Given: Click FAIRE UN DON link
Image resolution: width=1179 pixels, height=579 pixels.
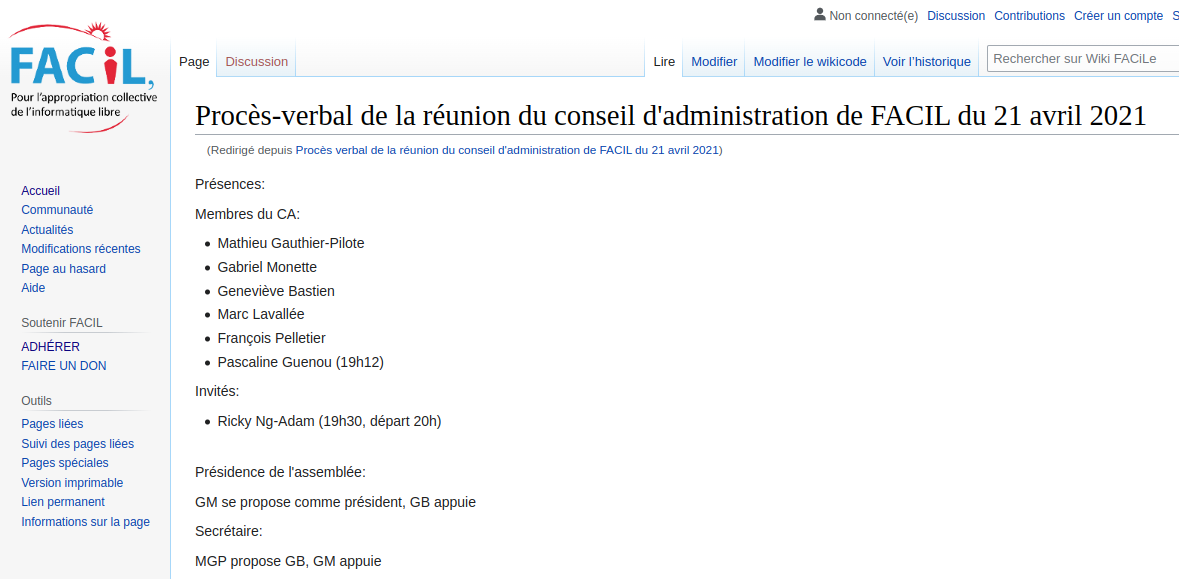Looking at the screenshot, I should tap(64, 366).
